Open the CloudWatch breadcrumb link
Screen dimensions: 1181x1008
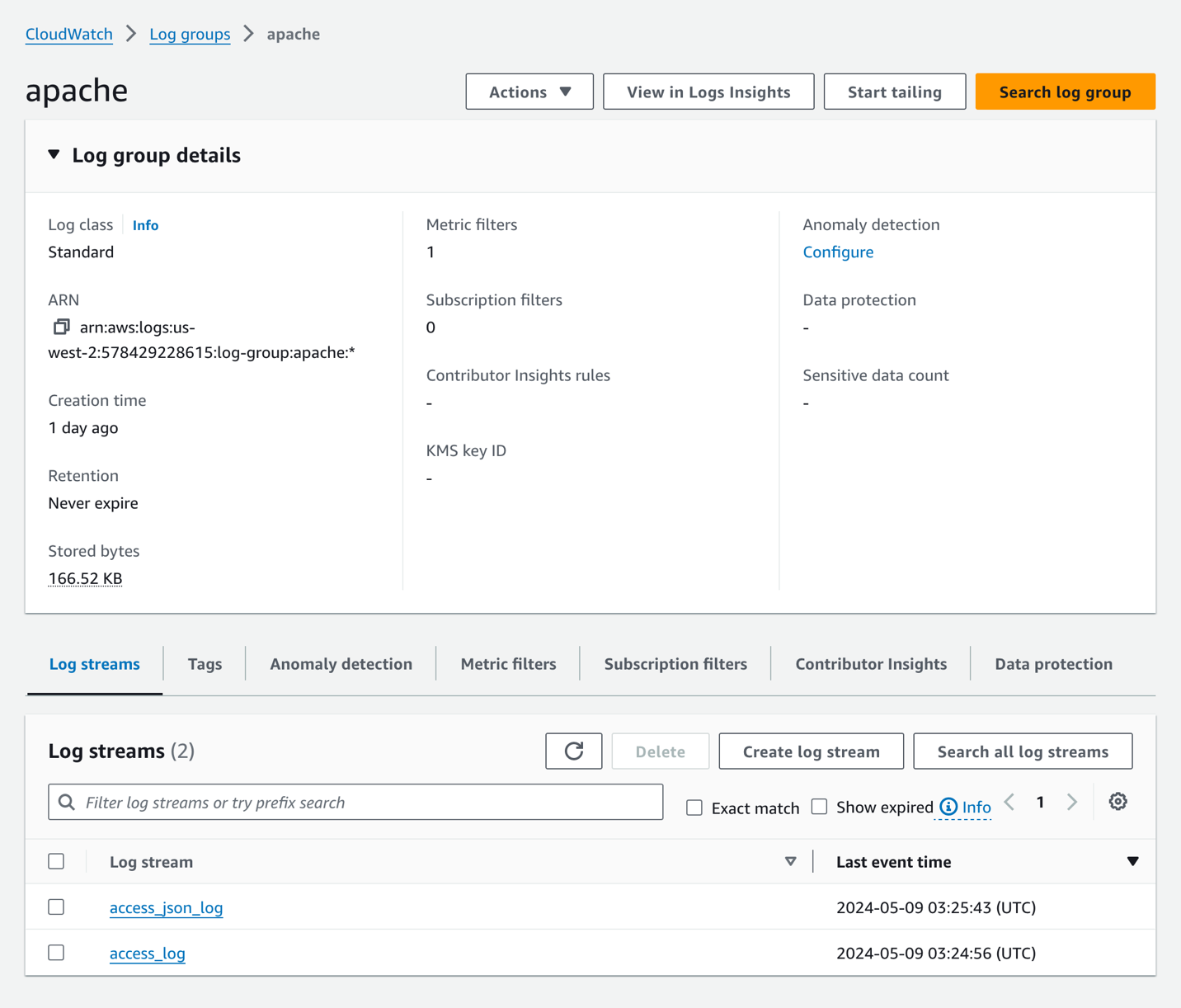click(x=69, y=34)
